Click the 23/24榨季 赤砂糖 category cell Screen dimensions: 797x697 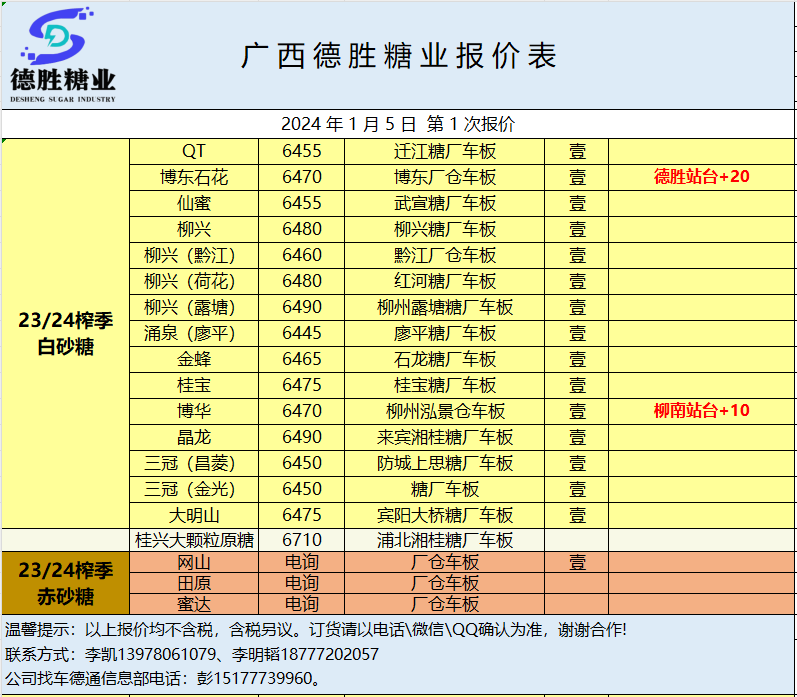point(65,584)
